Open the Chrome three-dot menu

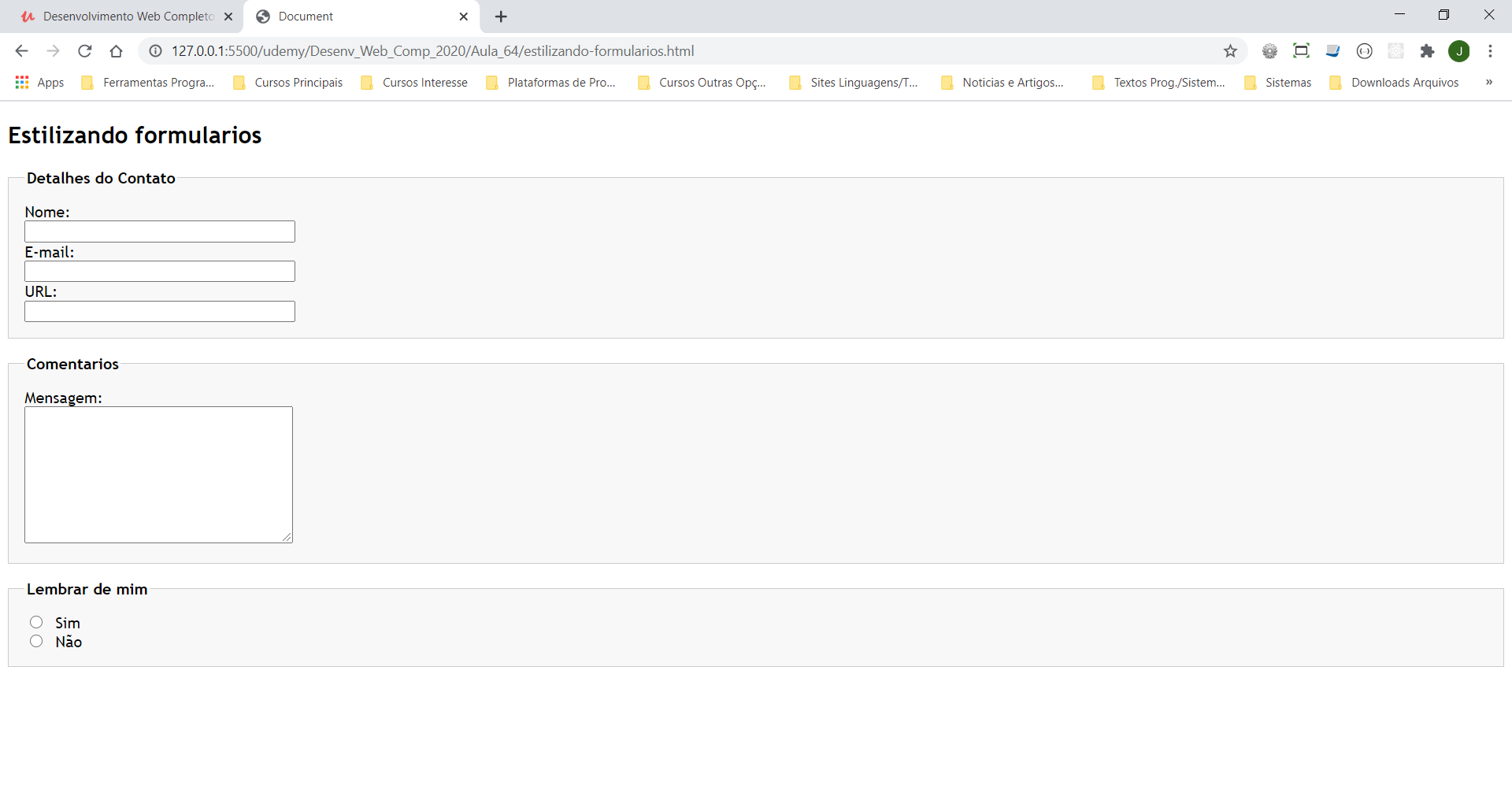coord(1490,51)
